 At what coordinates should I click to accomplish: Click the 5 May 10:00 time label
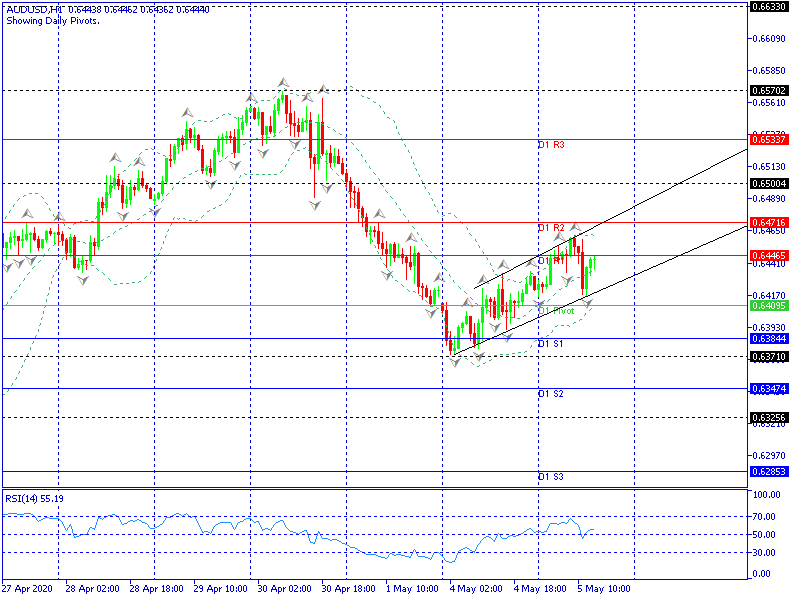pos(604,589)
